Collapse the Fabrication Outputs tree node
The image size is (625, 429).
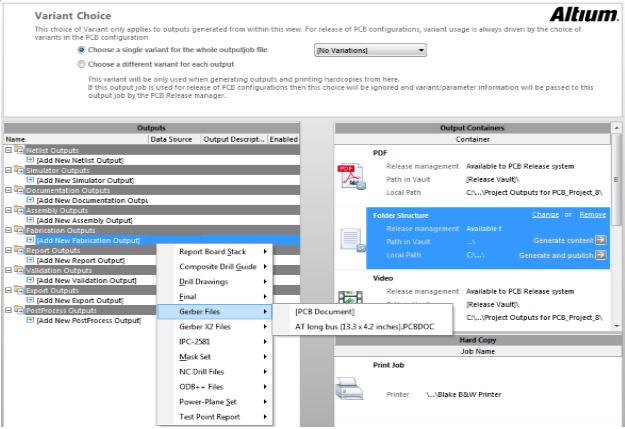pyautogui.click(x=8, y=230)
